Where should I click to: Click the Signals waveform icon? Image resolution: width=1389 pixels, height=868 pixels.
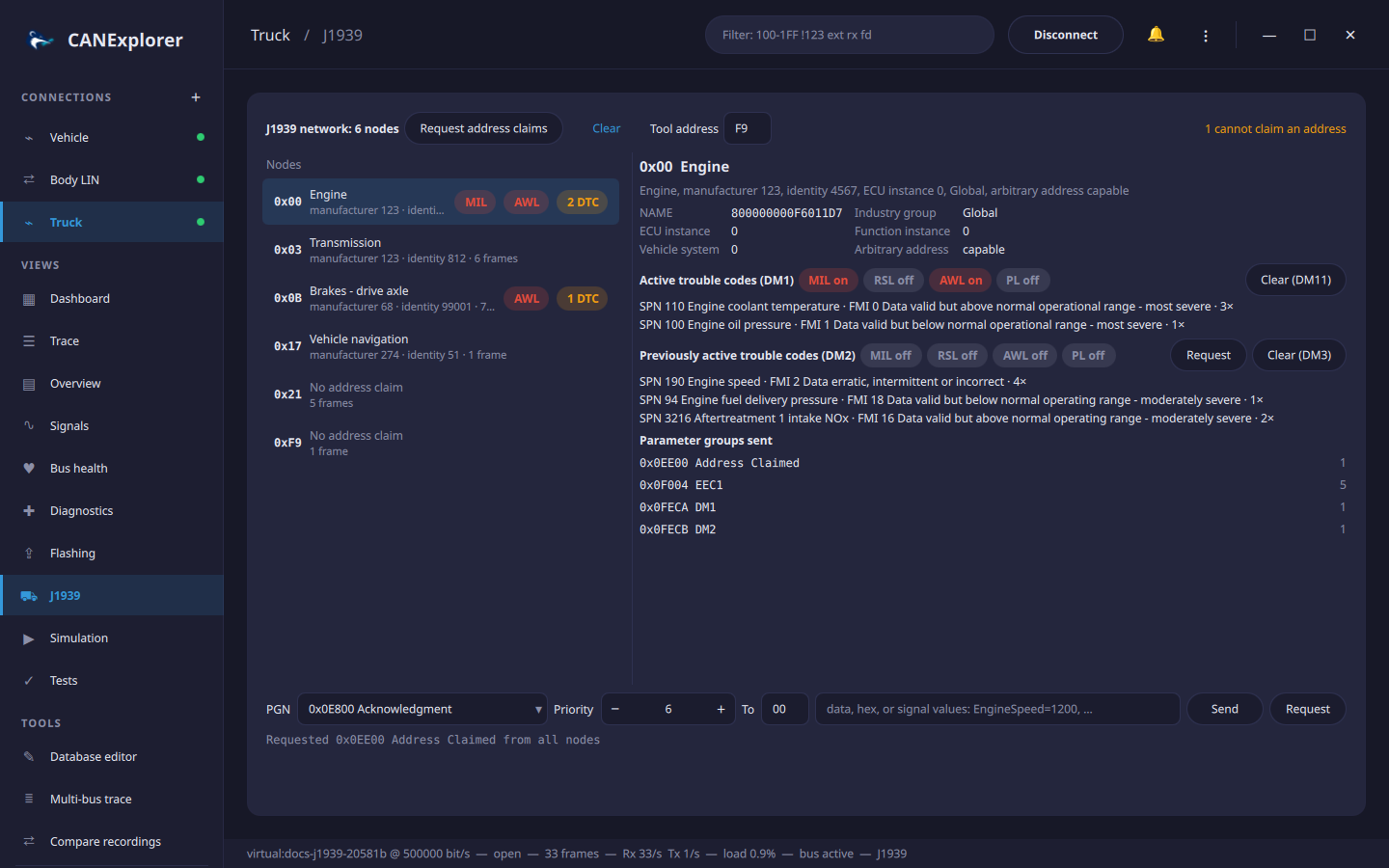point(29,426)
